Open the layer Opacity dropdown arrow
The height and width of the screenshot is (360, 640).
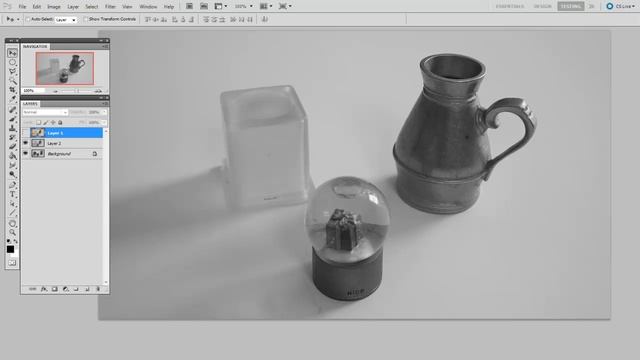104,112
